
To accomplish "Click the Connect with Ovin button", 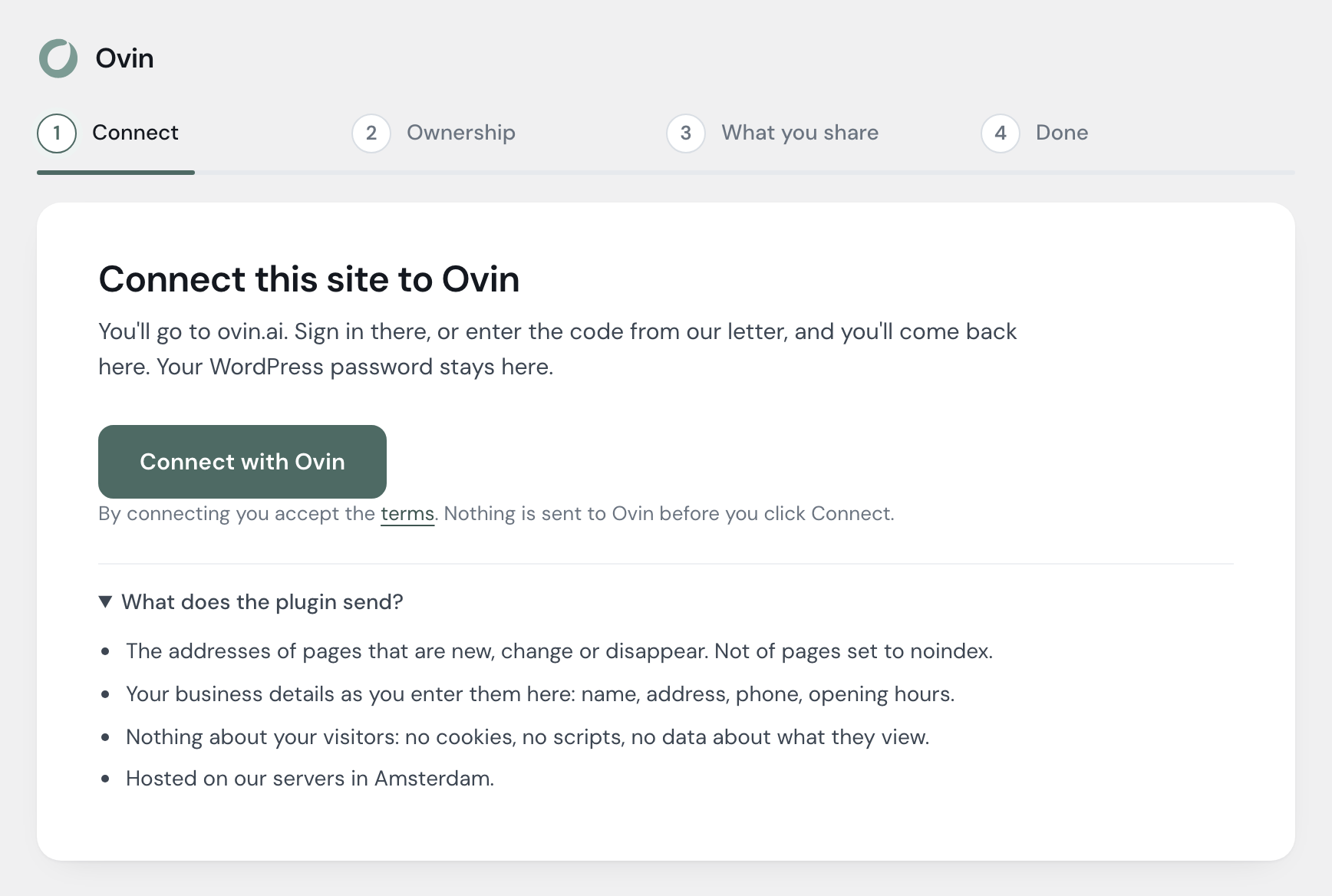I will 242,462.
